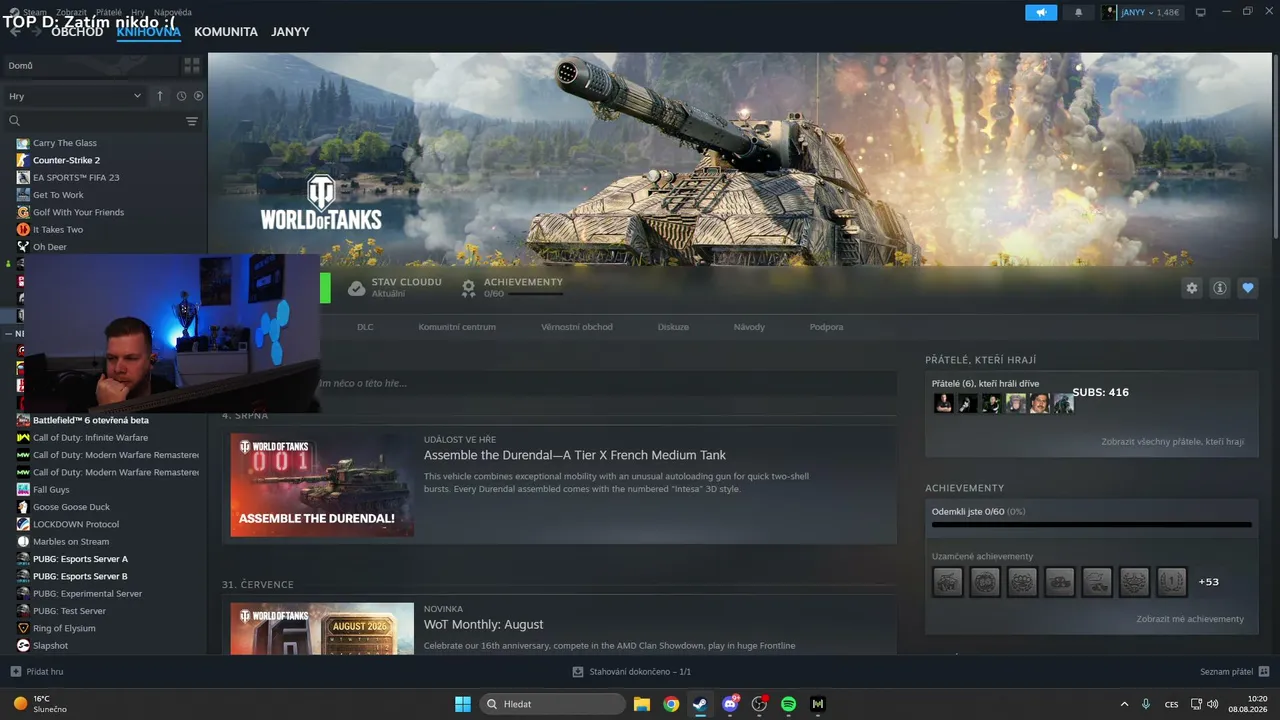Open the Steam menu
Screen dimensions: 1280x720
(35, 12)
